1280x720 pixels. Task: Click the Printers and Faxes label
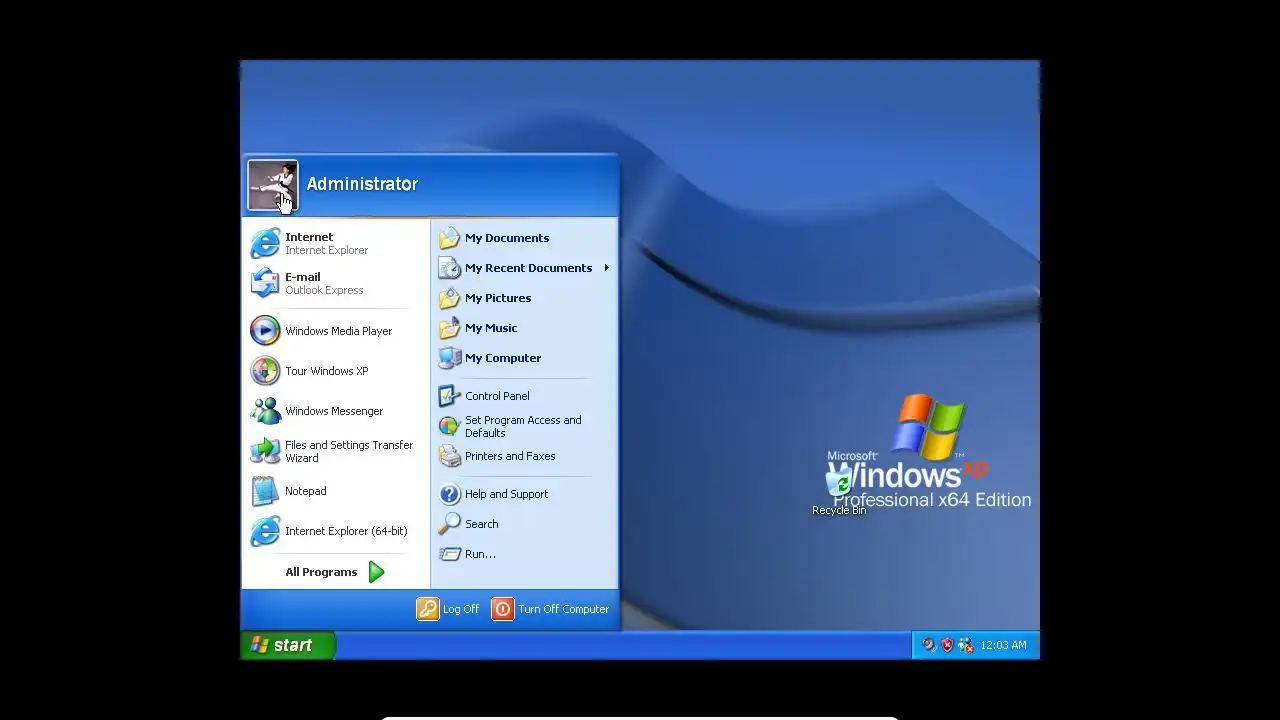pyautogui.click(x=510, y=456)
